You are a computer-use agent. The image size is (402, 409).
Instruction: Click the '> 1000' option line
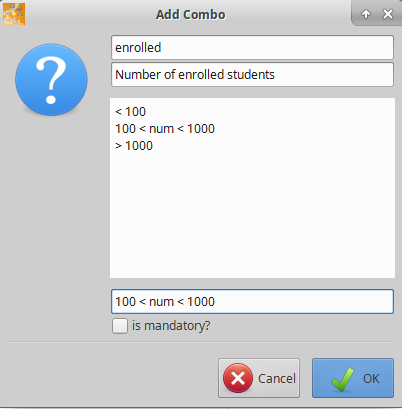click(134, 146)
